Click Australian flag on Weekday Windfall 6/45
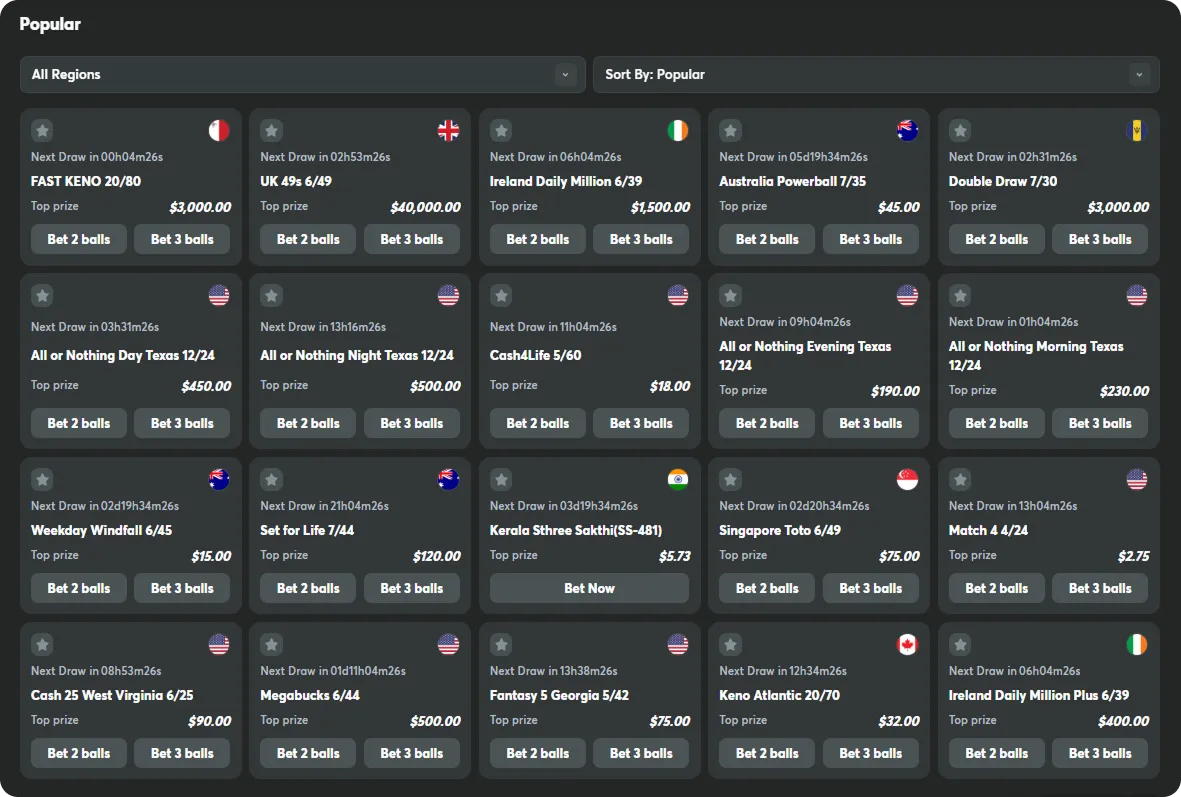 coord(219,479)
